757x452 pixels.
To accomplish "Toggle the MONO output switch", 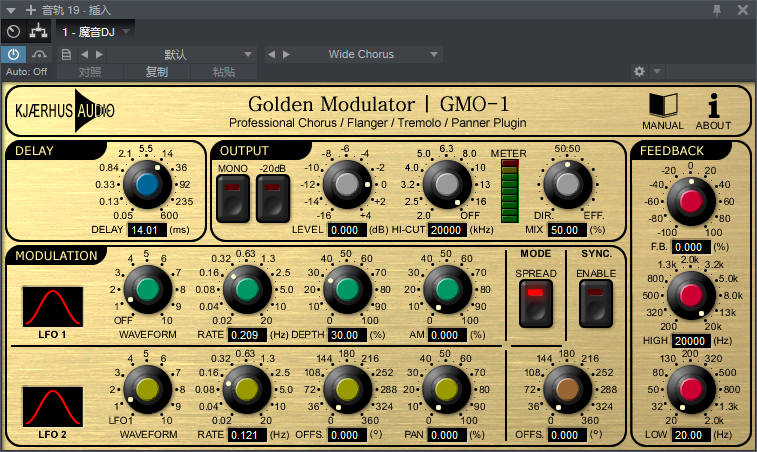I will pyautogui.click(x=233, y=198).
